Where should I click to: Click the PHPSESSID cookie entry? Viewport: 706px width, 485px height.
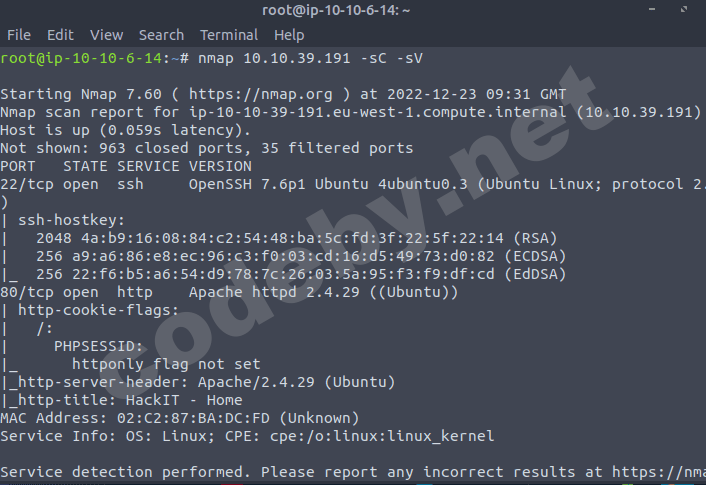tap(100, 346)
